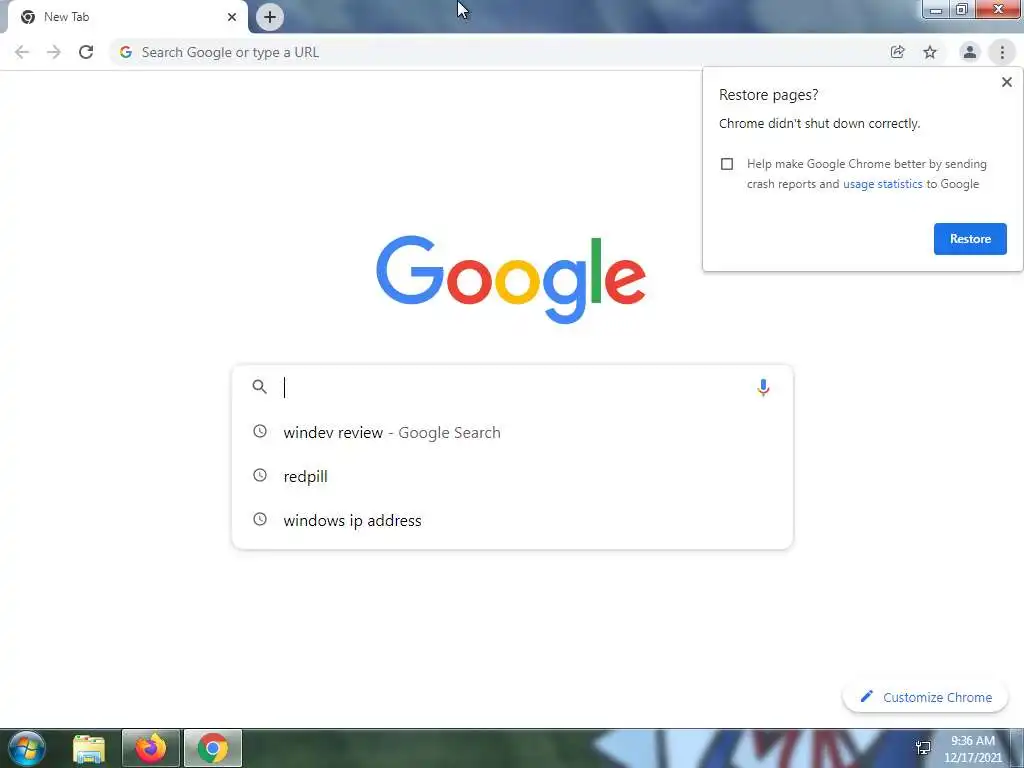The width and height of the screenshot is (1024, 768).
Task: Open the Windows Start menu
Action: 26,748
